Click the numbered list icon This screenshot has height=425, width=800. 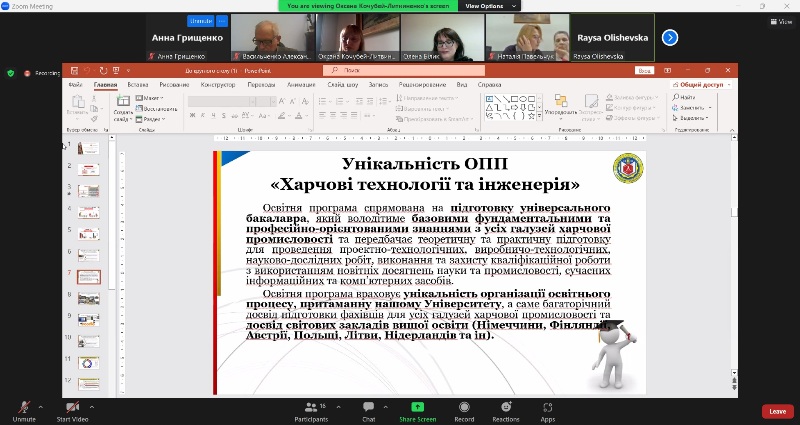tap(339, 102)
